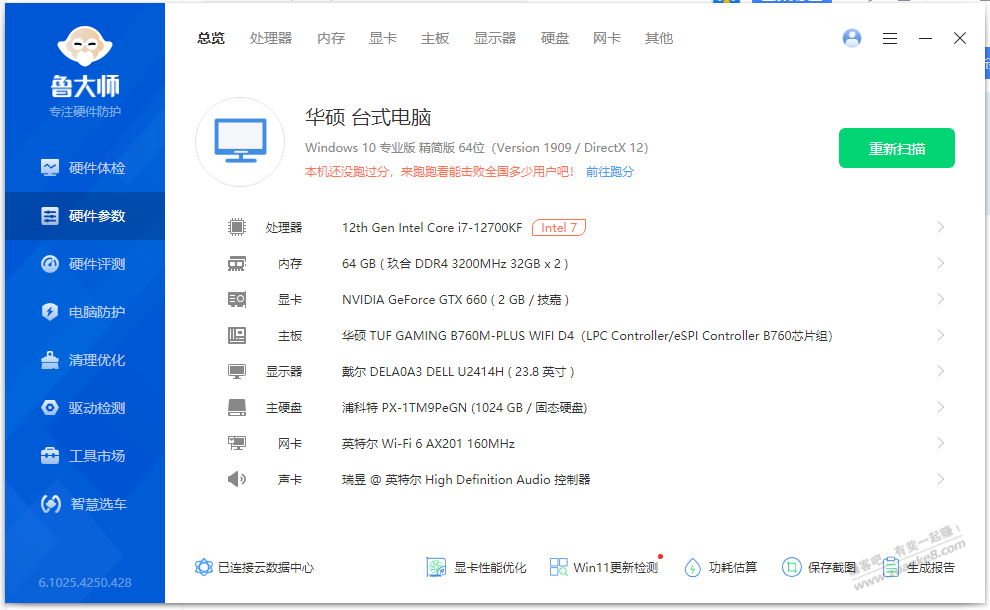990x610 pixels.
Task: Follow the 前往跑分 link
Action: pos(609,172)
